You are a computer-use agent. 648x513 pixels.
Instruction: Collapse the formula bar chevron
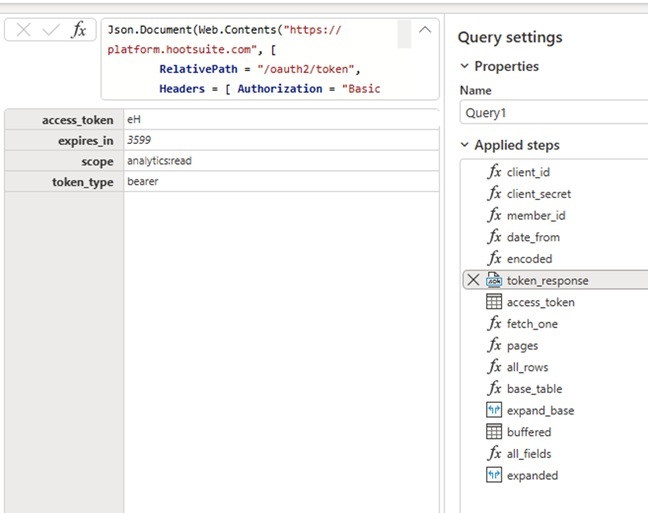click(x=425, y=30)
